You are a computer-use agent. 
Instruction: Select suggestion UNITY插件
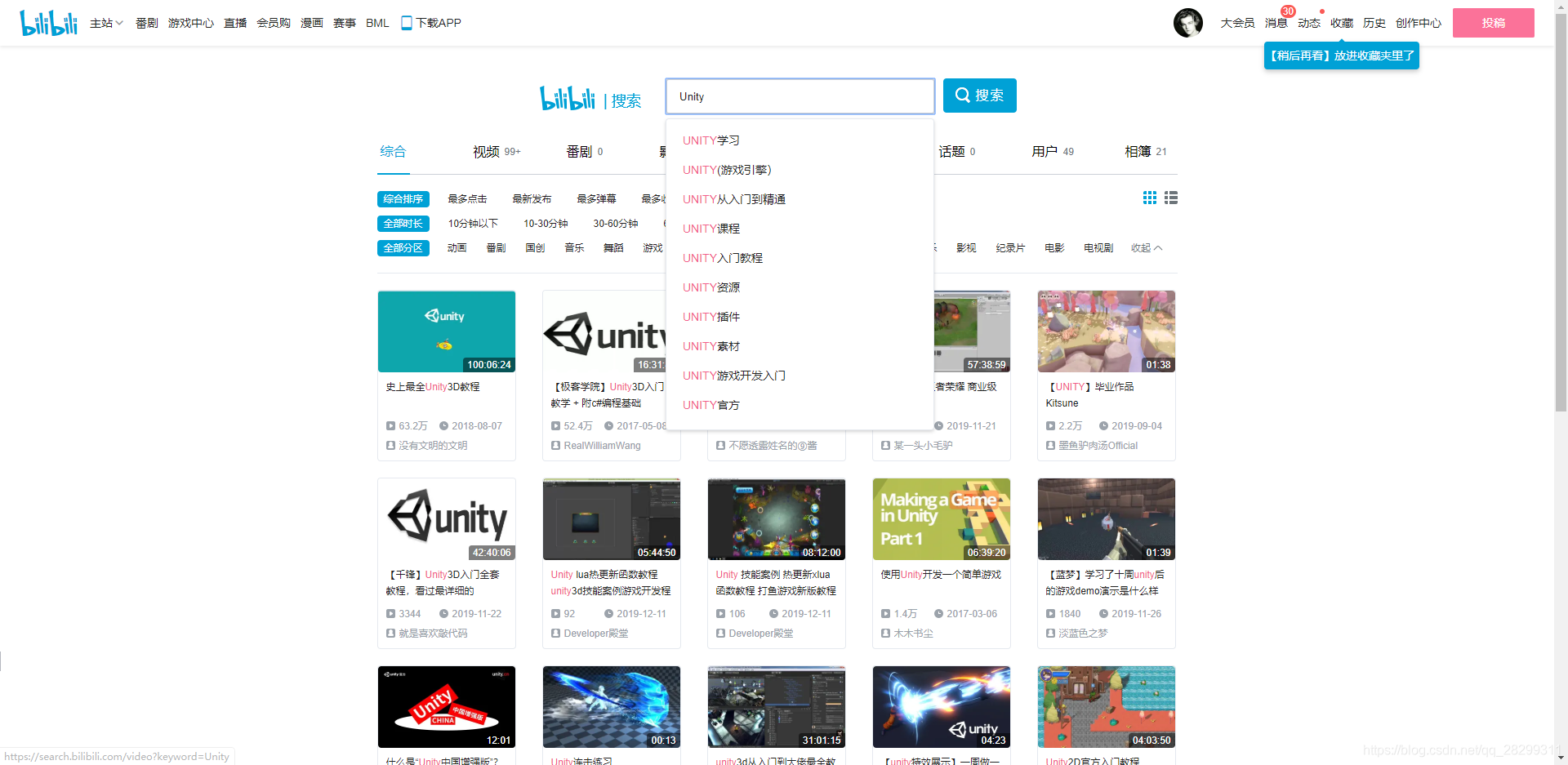(x=800, y=317)
